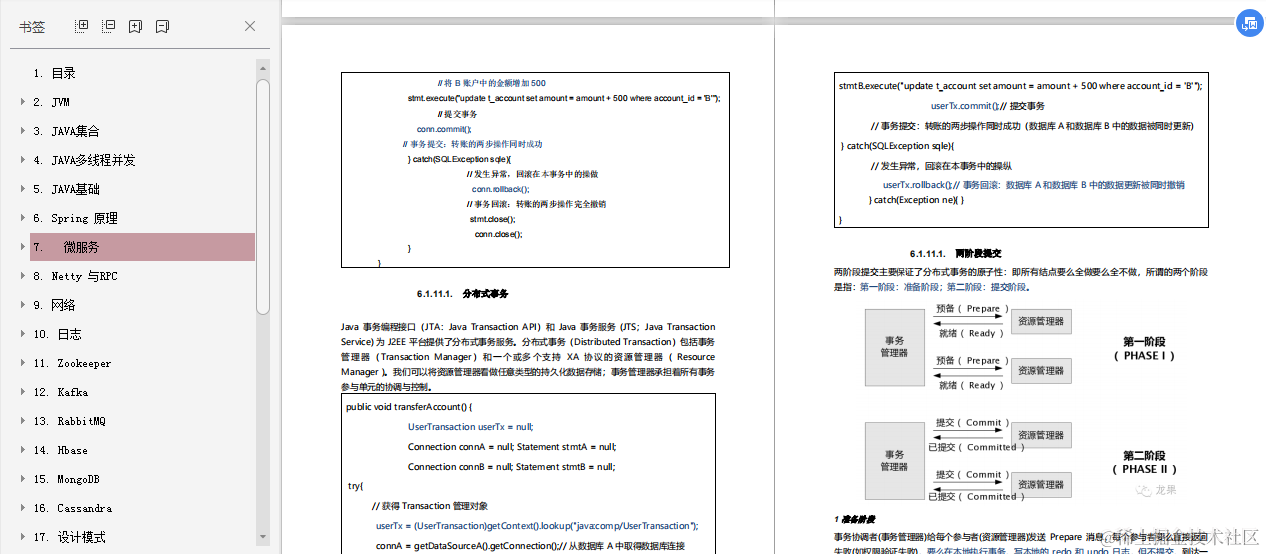Viewport: 1266px width, 554px height.
Task: Go to JAVA集合 bookmark entry
Action: coord(66,131)
